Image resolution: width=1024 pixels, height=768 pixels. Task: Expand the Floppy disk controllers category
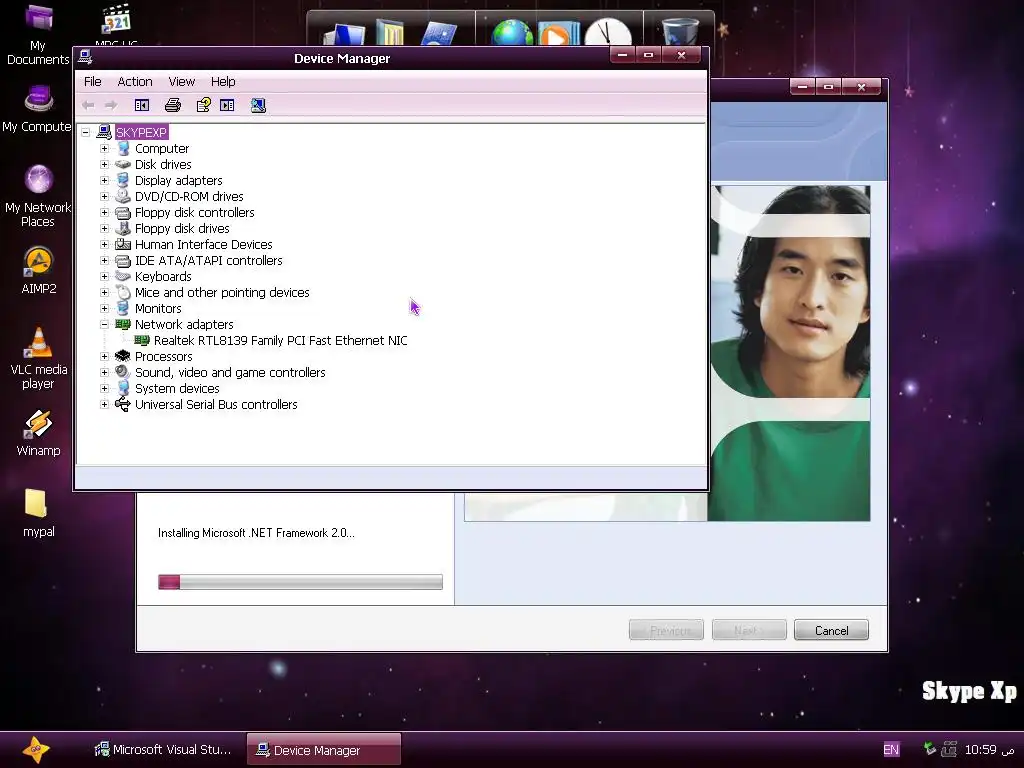104,213
